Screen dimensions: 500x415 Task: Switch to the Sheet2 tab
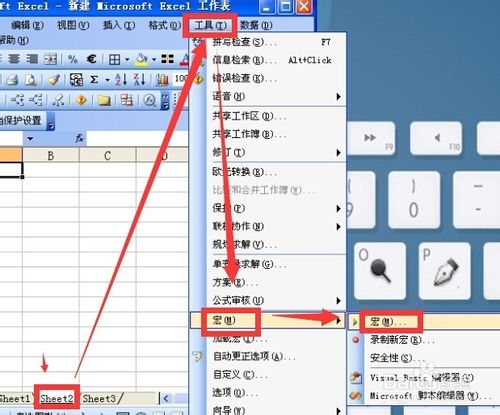[57, 398]
